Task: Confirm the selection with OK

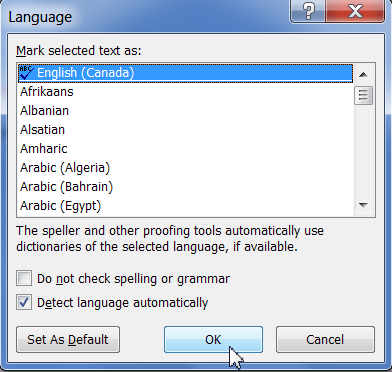Action: pos(213,340)
